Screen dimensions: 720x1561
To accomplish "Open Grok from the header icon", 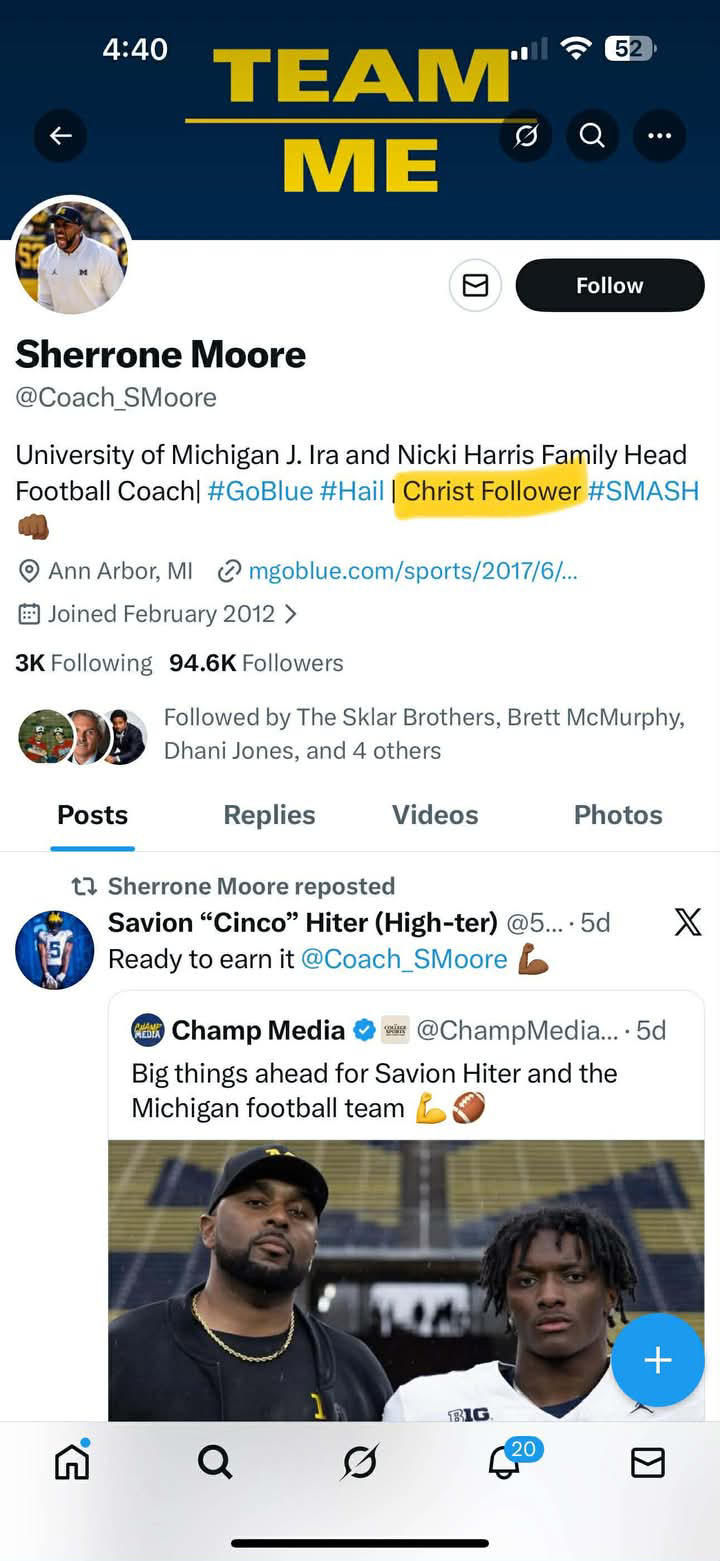I will pos(526,135).
